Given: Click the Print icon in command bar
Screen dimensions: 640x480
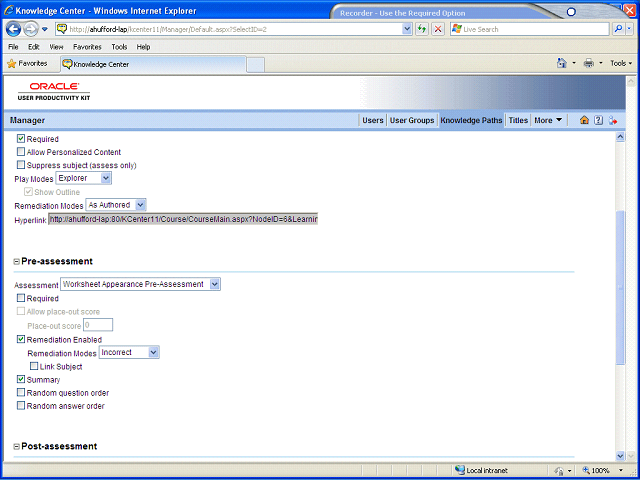Looking at the screenshot, I should pyautogui.click(x=589, y=63).
